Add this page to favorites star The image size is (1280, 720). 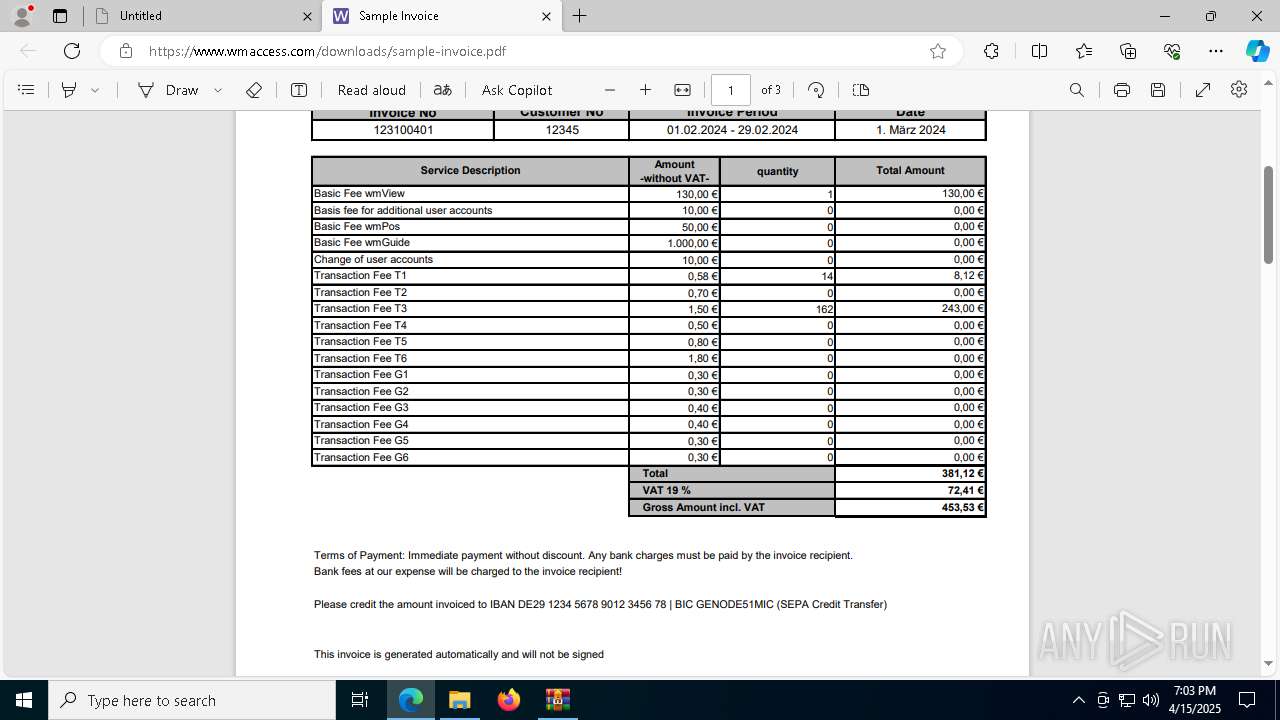point(938,51)
